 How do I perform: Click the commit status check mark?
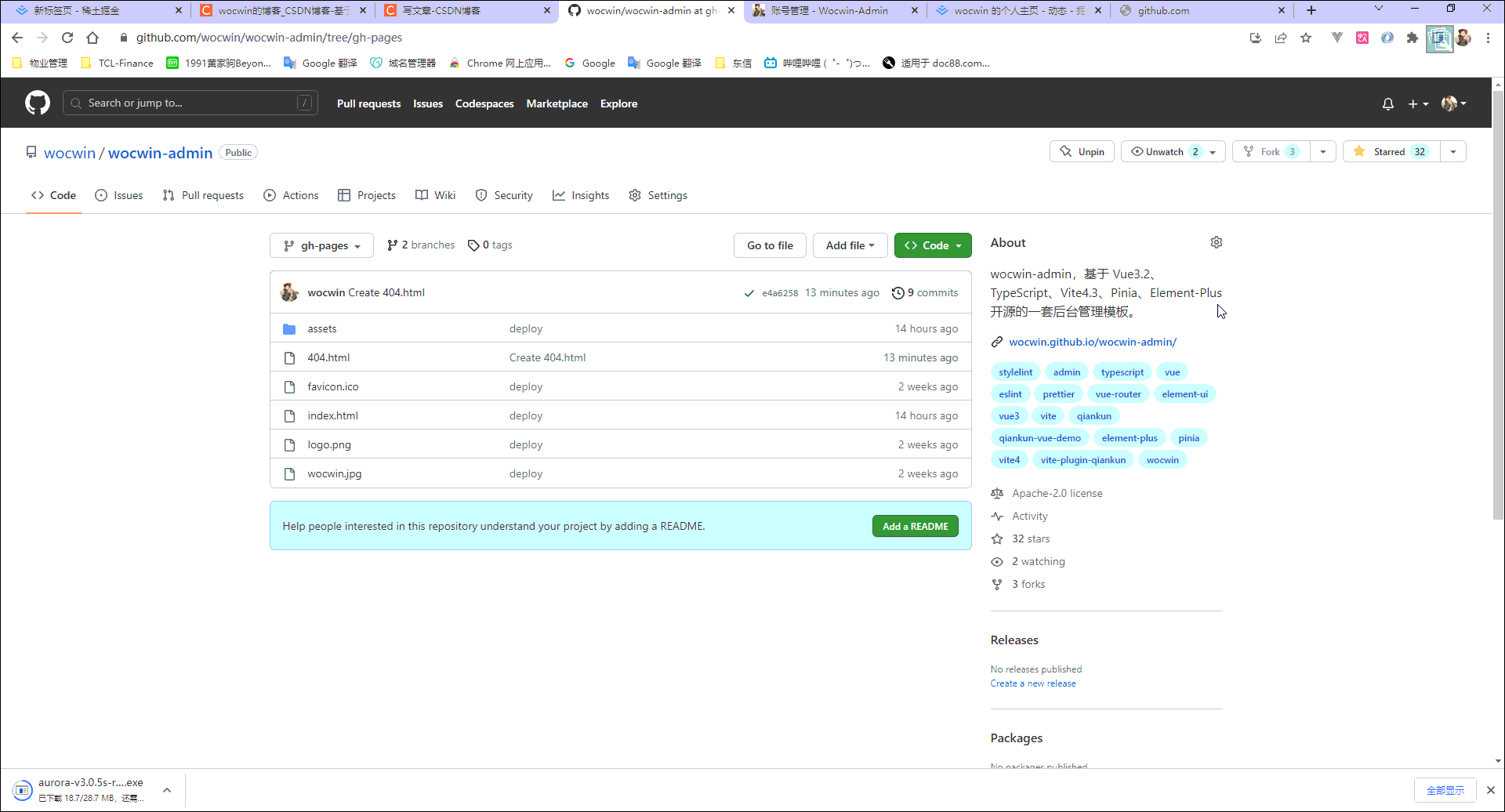point(749,293)
